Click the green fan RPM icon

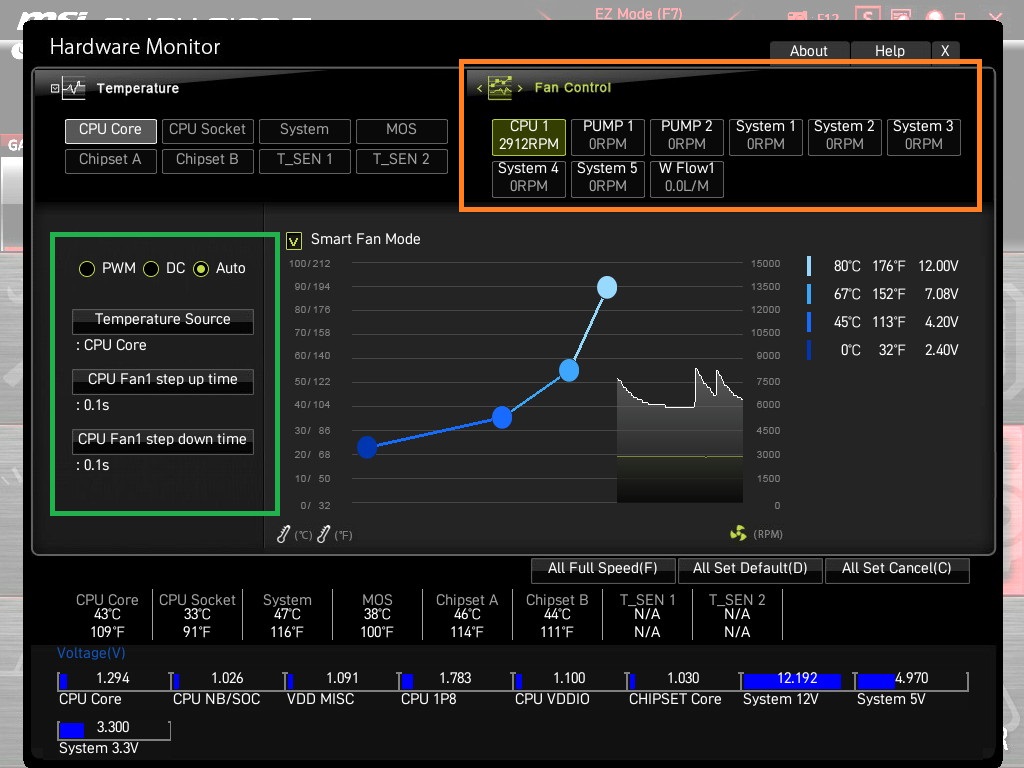[738, 534]
